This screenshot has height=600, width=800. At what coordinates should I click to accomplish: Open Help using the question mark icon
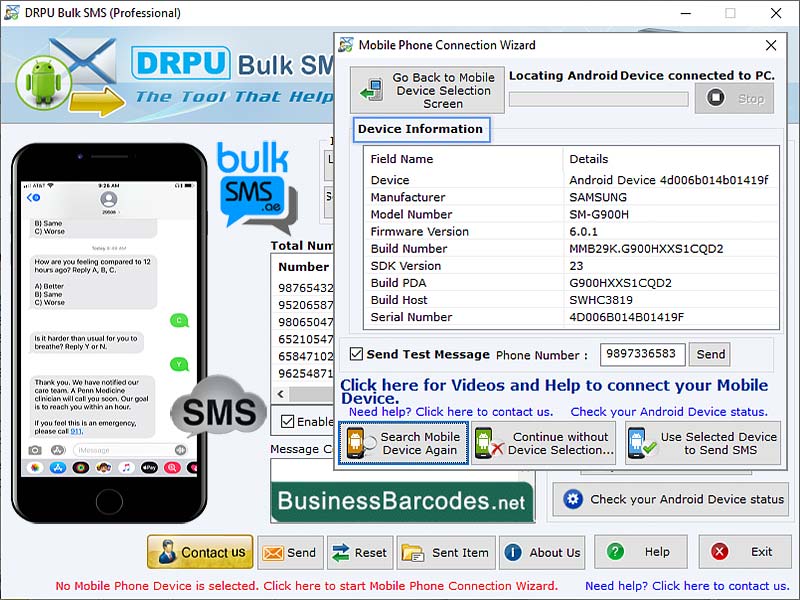[x=617, y=551]
